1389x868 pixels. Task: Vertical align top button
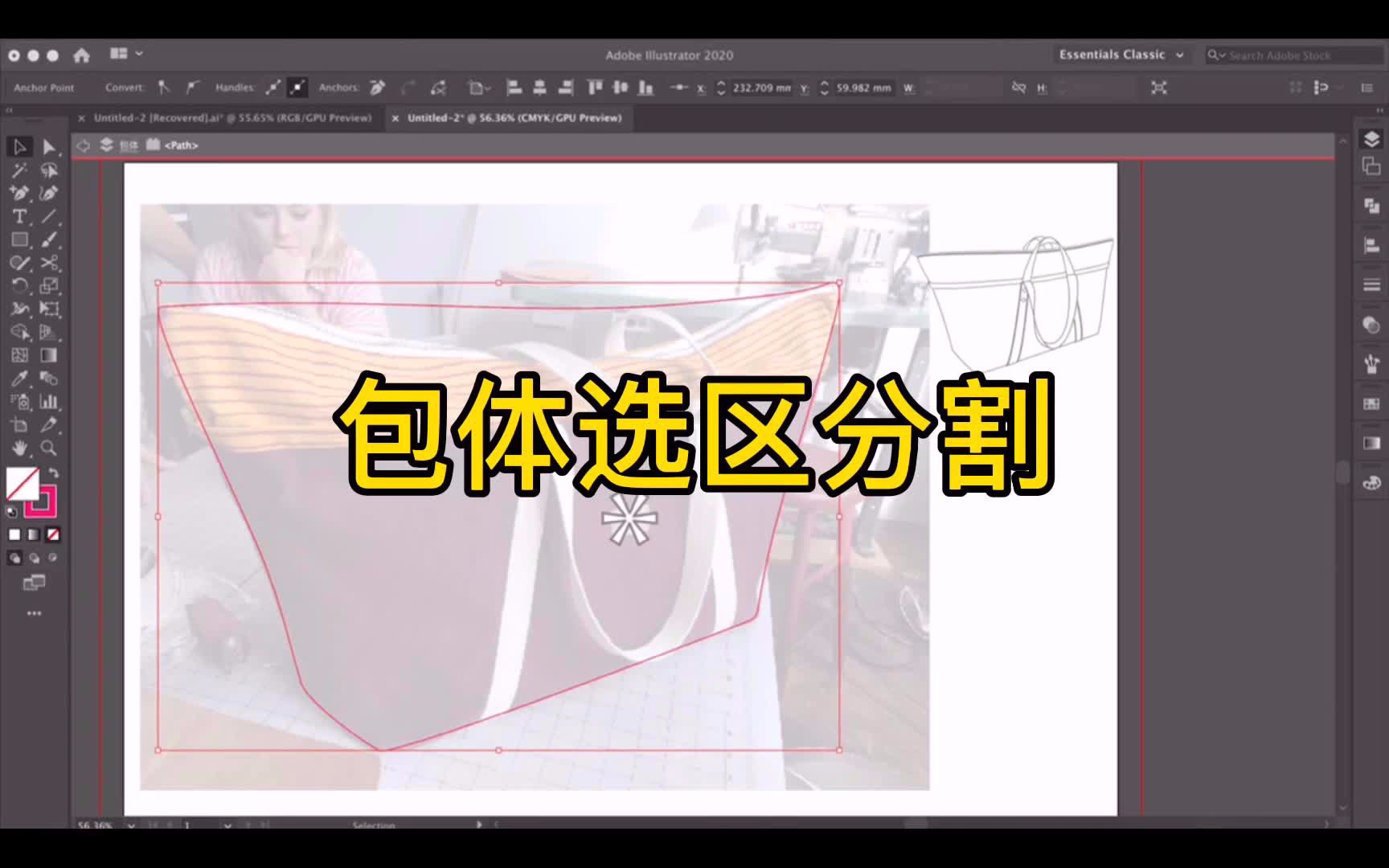(x=595, y=88)
